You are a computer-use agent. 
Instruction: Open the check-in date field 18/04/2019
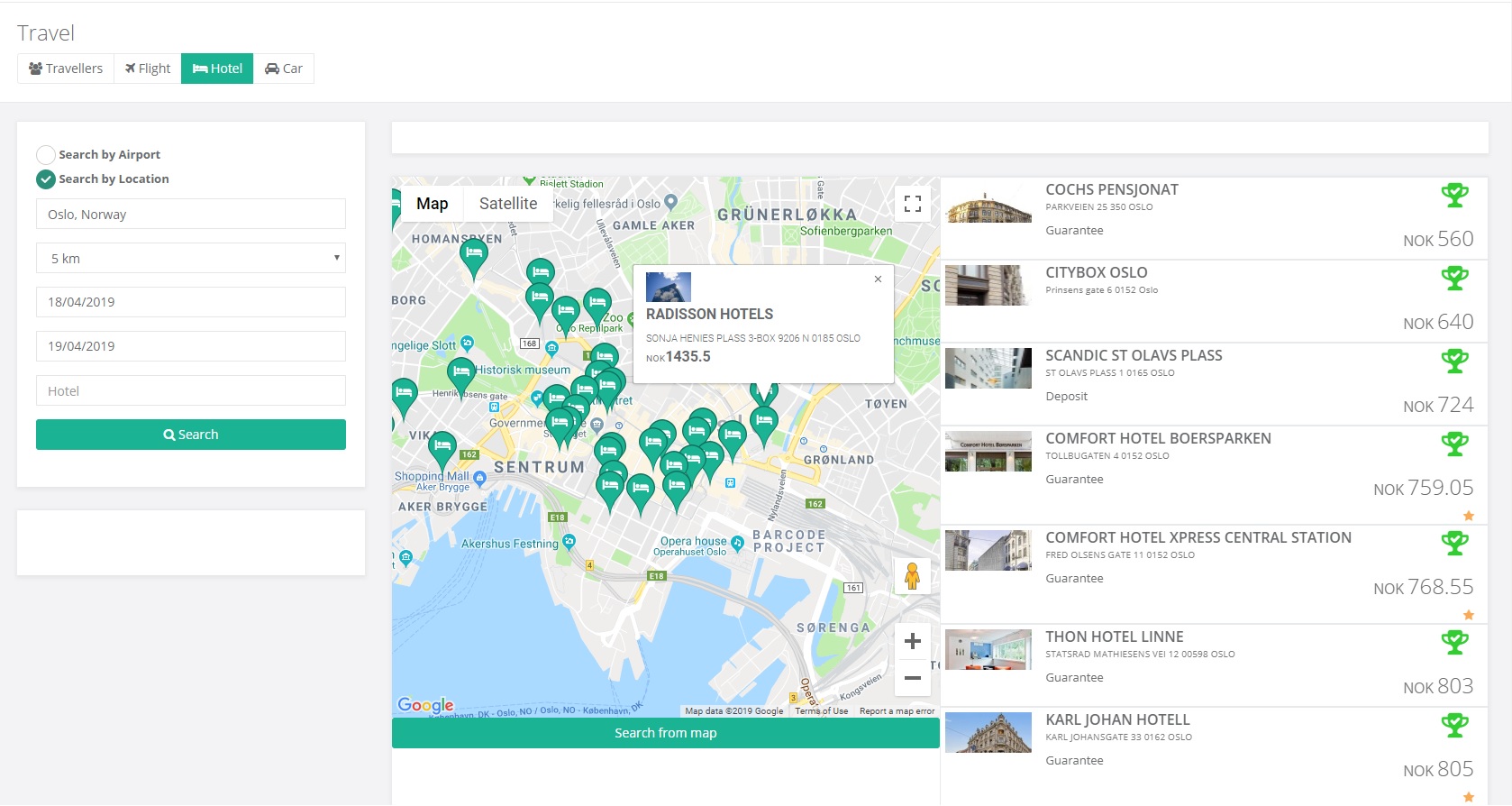coord(191,302)
